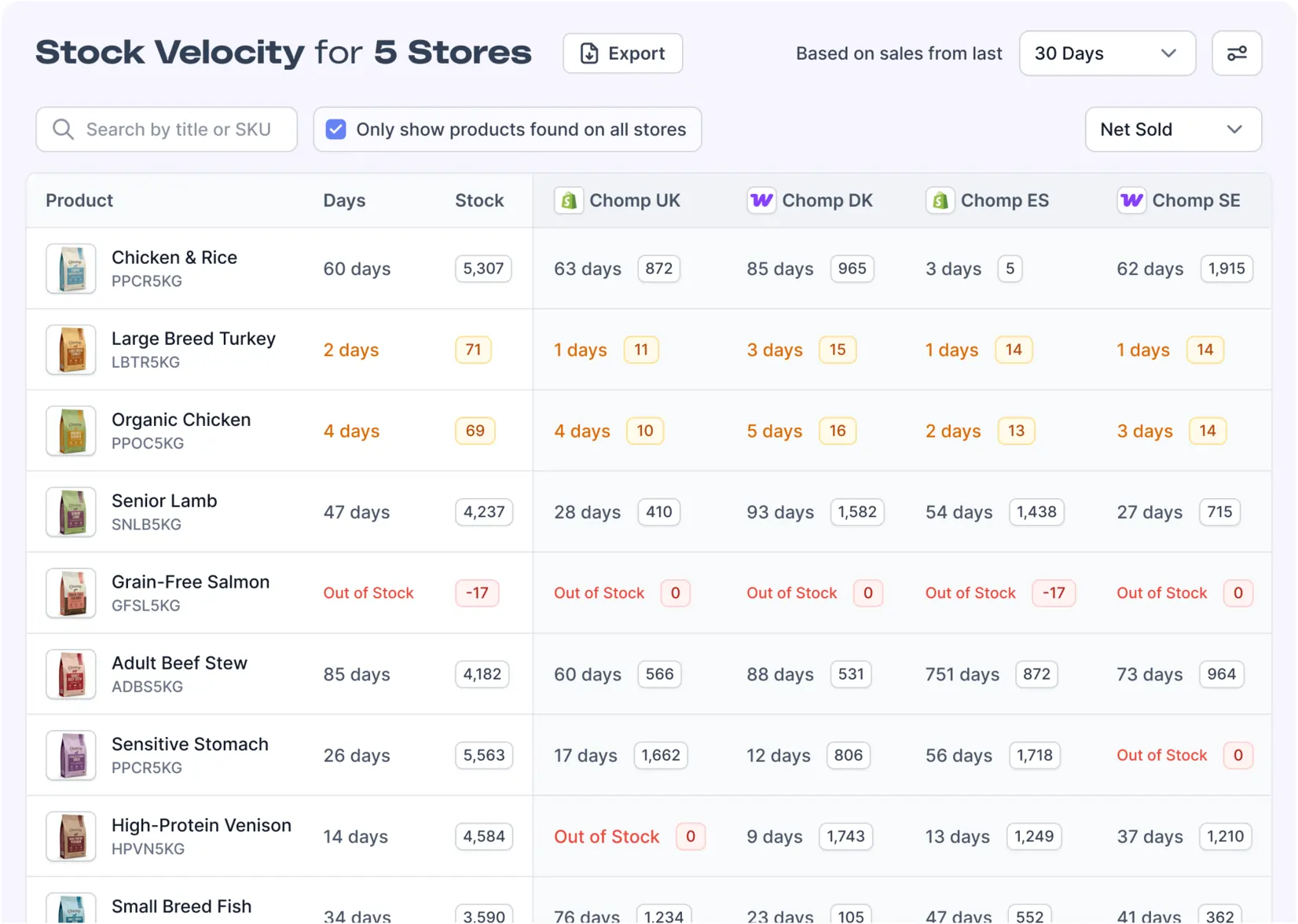Viewport: 1298px width, 924px height.
Task: Click the 'Days' column header
Action: 344,200
